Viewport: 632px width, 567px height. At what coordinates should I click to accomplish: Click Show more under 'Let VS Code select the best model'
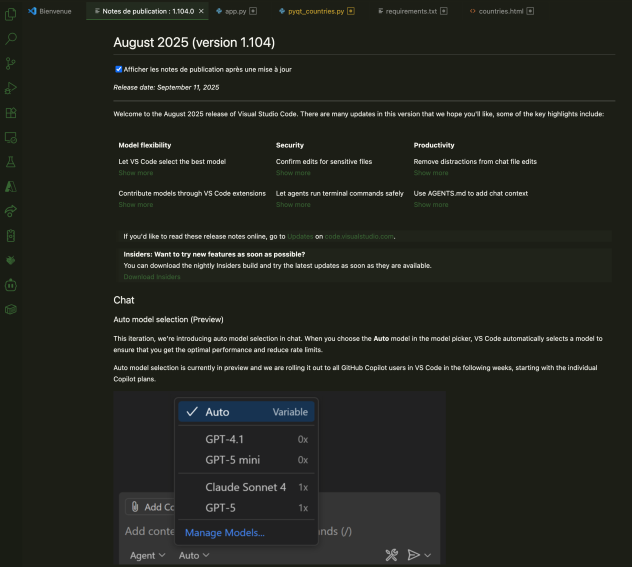tap(136, 173)
